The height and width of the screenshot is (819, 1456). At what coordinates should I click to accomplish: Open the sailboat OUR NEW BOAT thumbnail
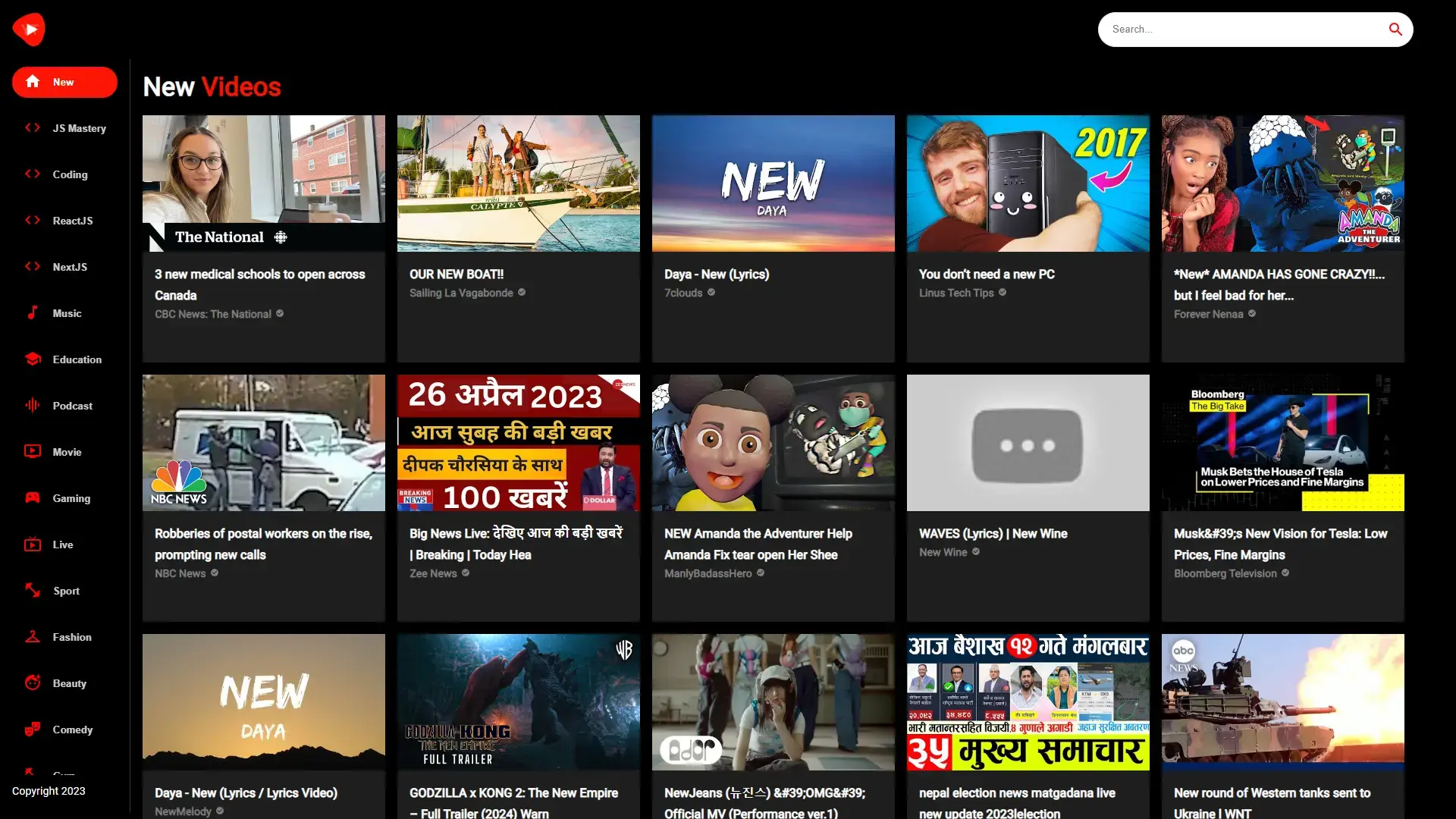coord(519,184)
